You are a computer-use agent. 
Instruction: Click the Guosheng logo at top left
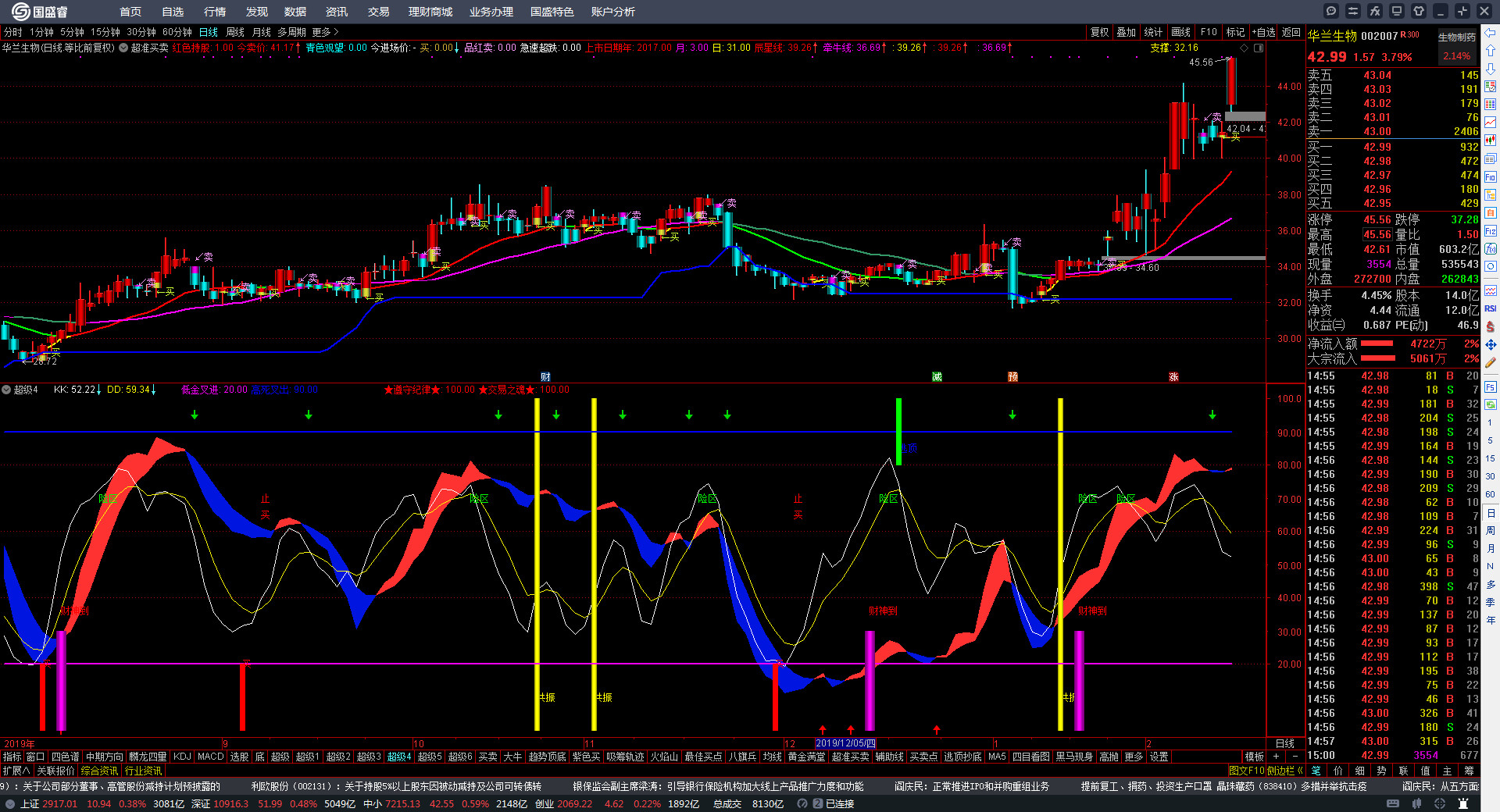click(41, 11)
